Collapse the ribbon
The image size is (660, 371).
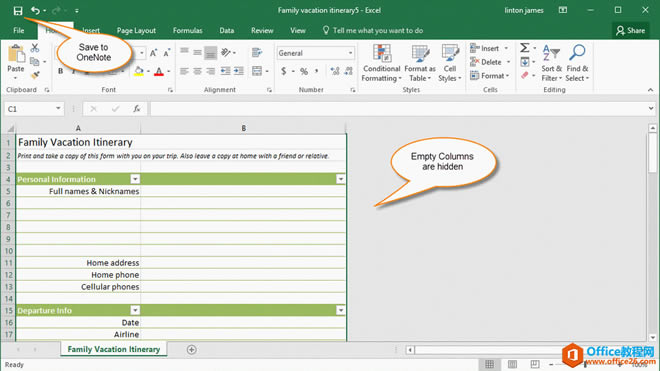650,90
